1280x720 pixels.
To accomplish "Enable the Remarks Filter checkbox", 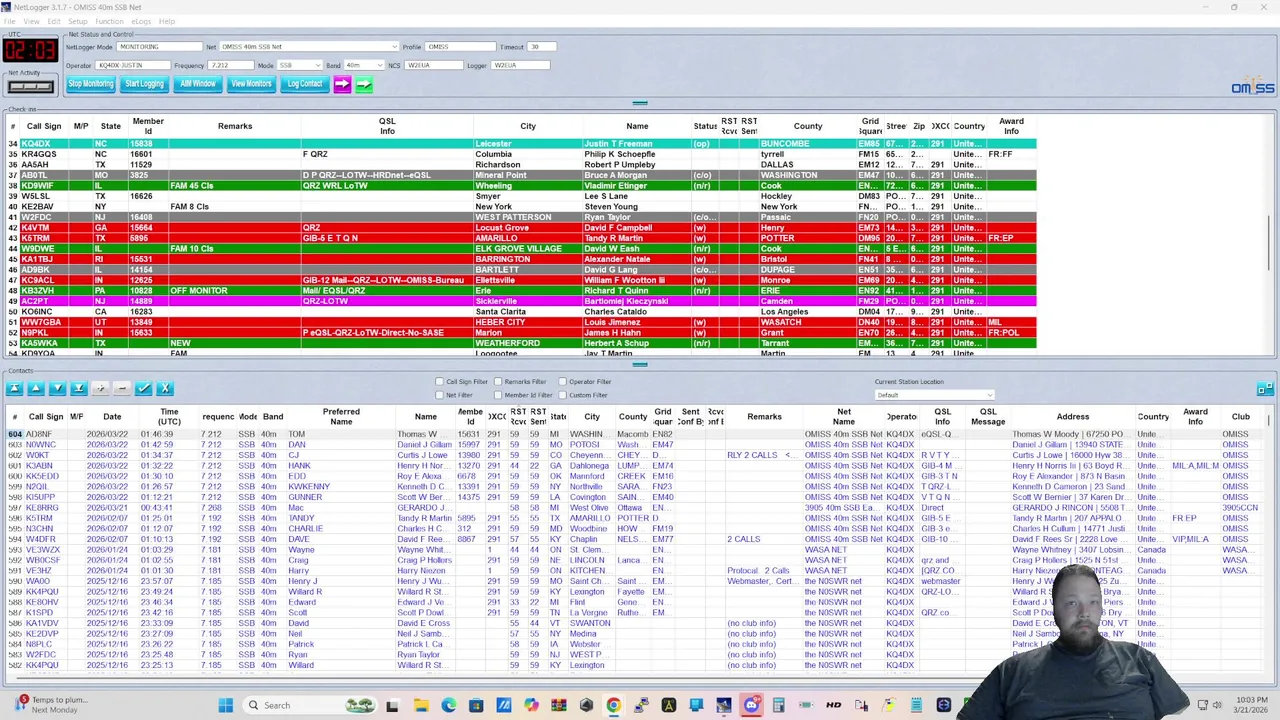I will pos(497,381).
